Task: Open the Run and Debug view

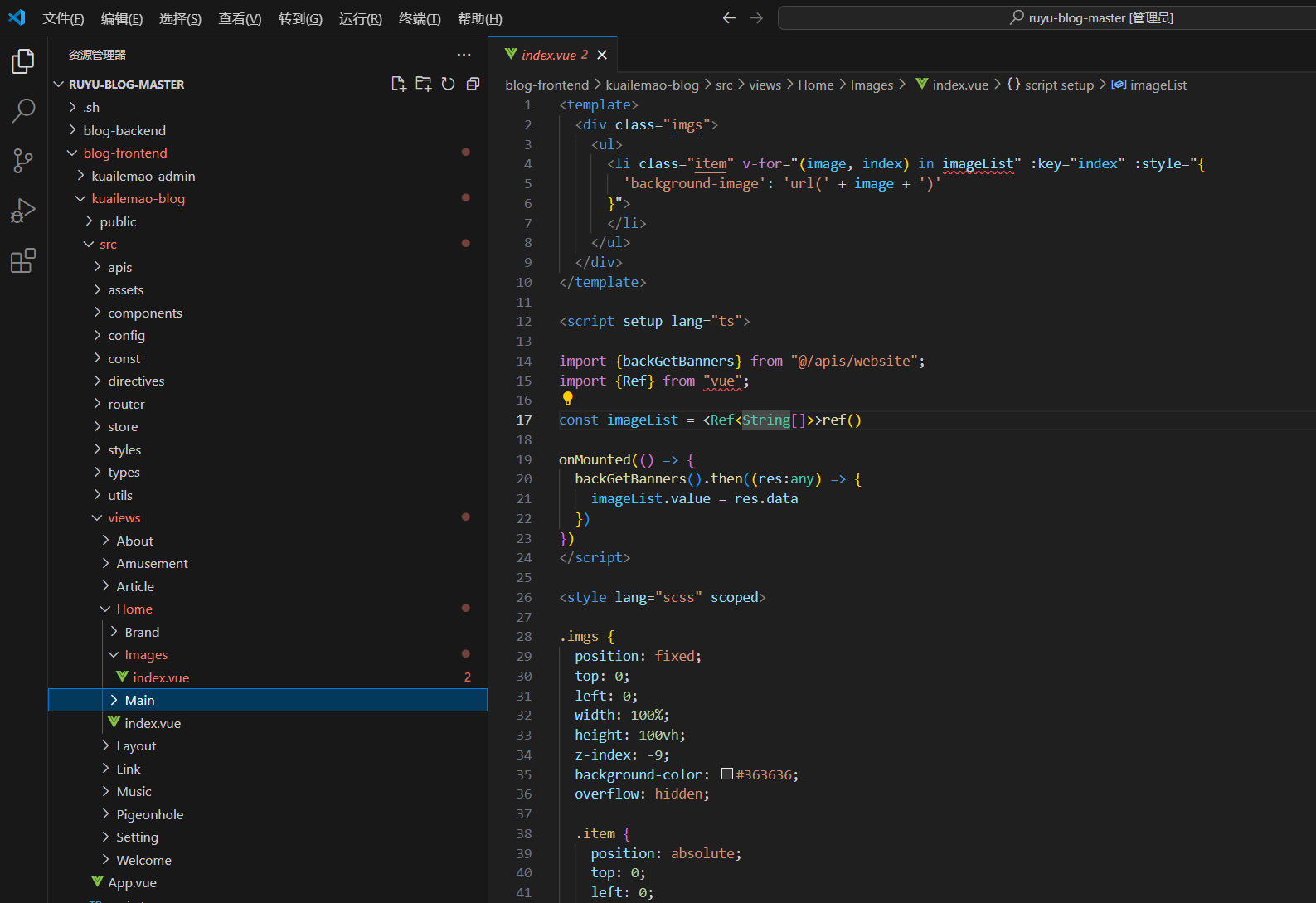Action: click(23, 211)
